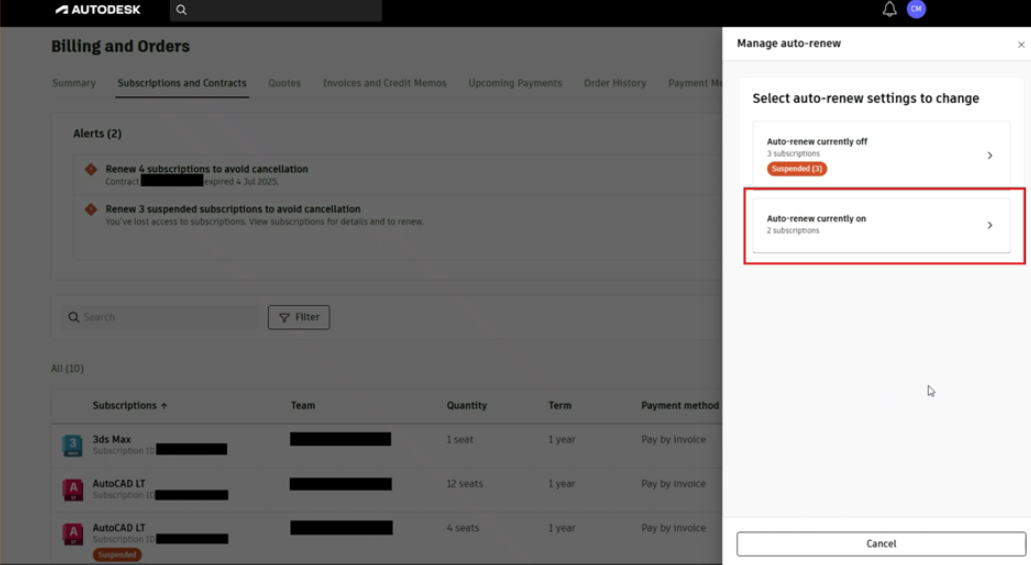Viewport: 1031px width, 565px height.
Task: Click the Autodesk logo
Action: (x=98, y=10)
